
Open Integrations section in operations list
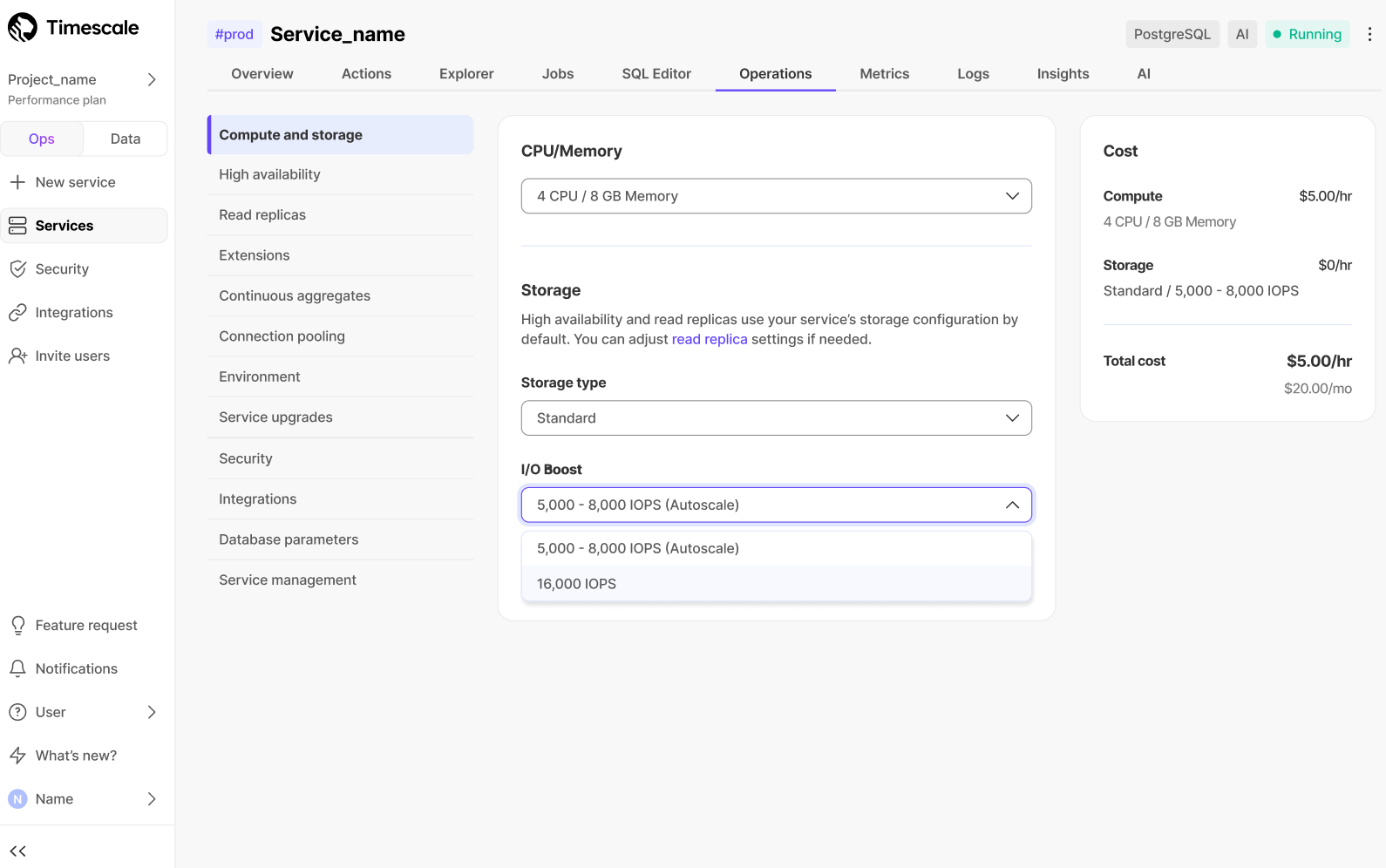[341, 499]
